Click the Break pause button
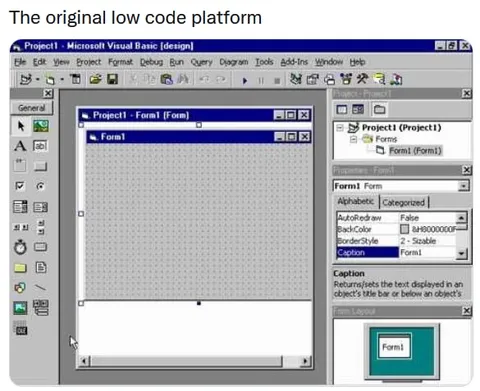 coord(261,80)
